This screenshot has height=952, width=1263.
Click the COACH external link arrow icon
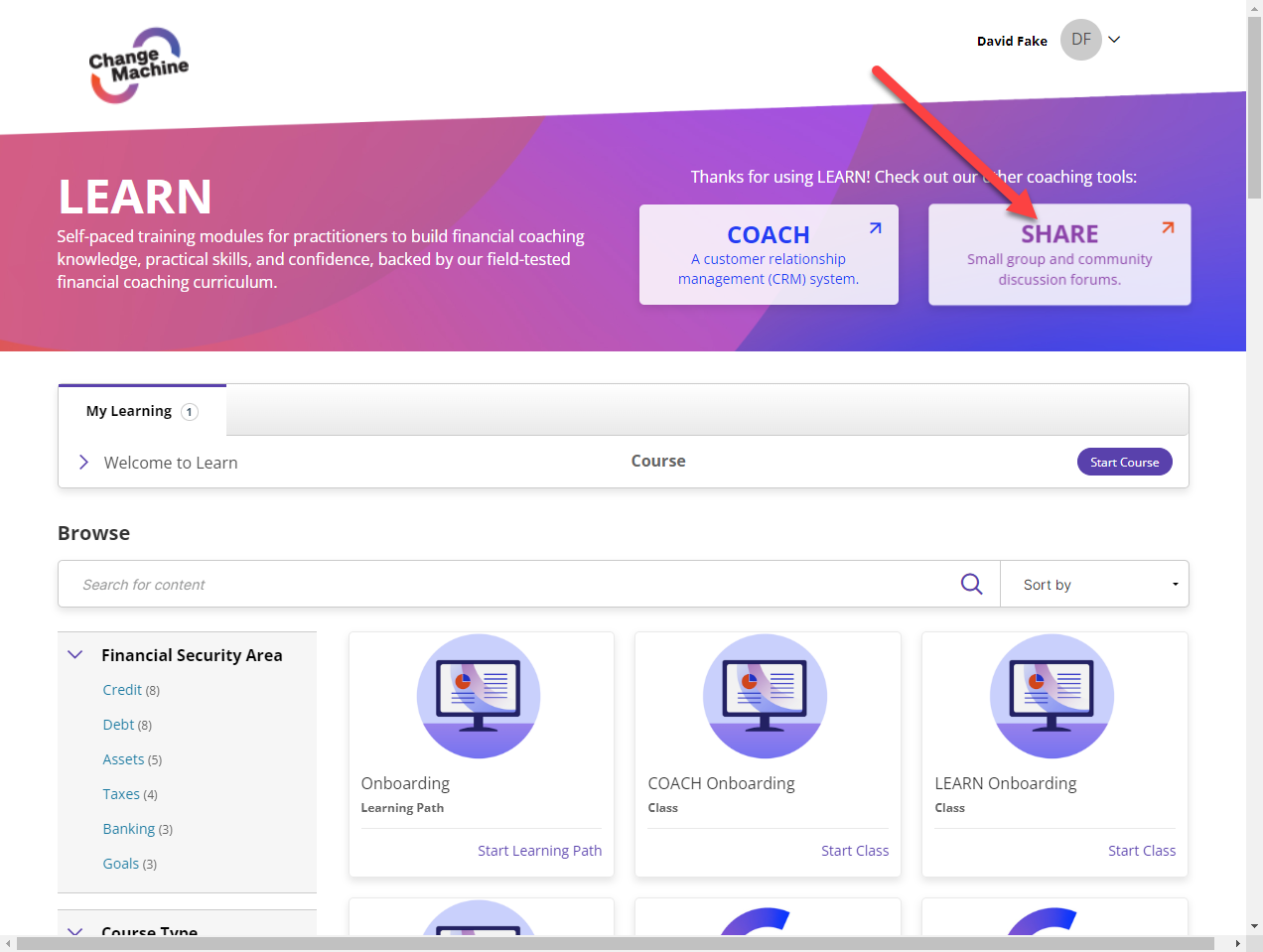coord(875,228)
